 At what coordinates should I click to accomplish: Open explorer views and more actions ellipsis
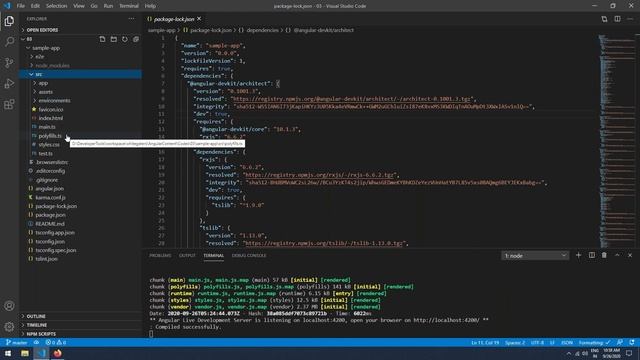click(x=131, y=19)
